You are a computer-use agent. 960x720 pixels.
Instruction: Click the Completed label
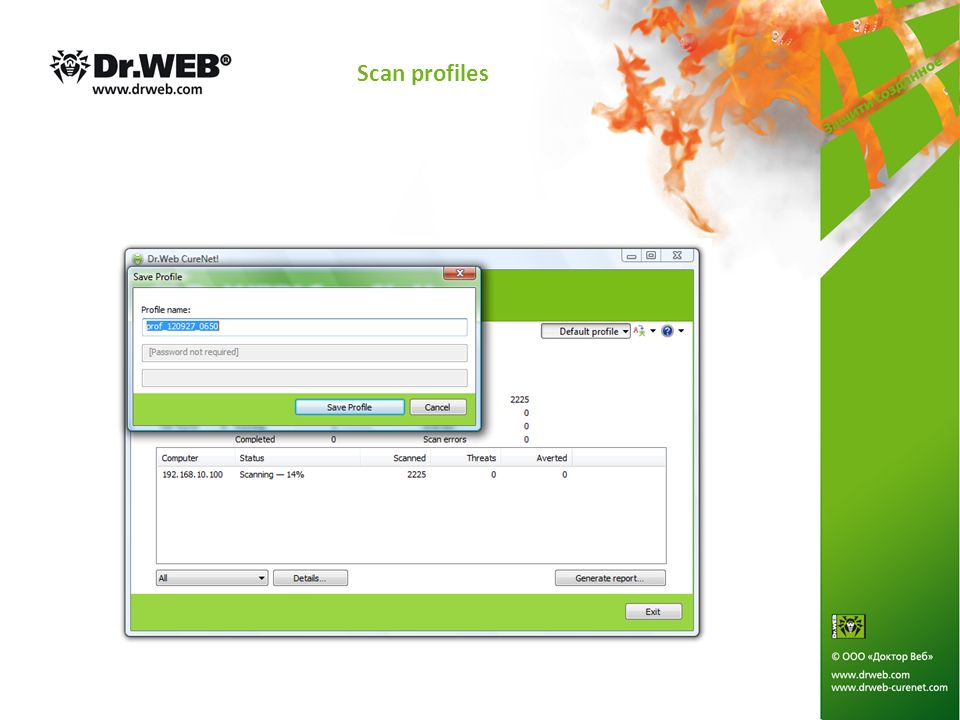tap(255, 440)
